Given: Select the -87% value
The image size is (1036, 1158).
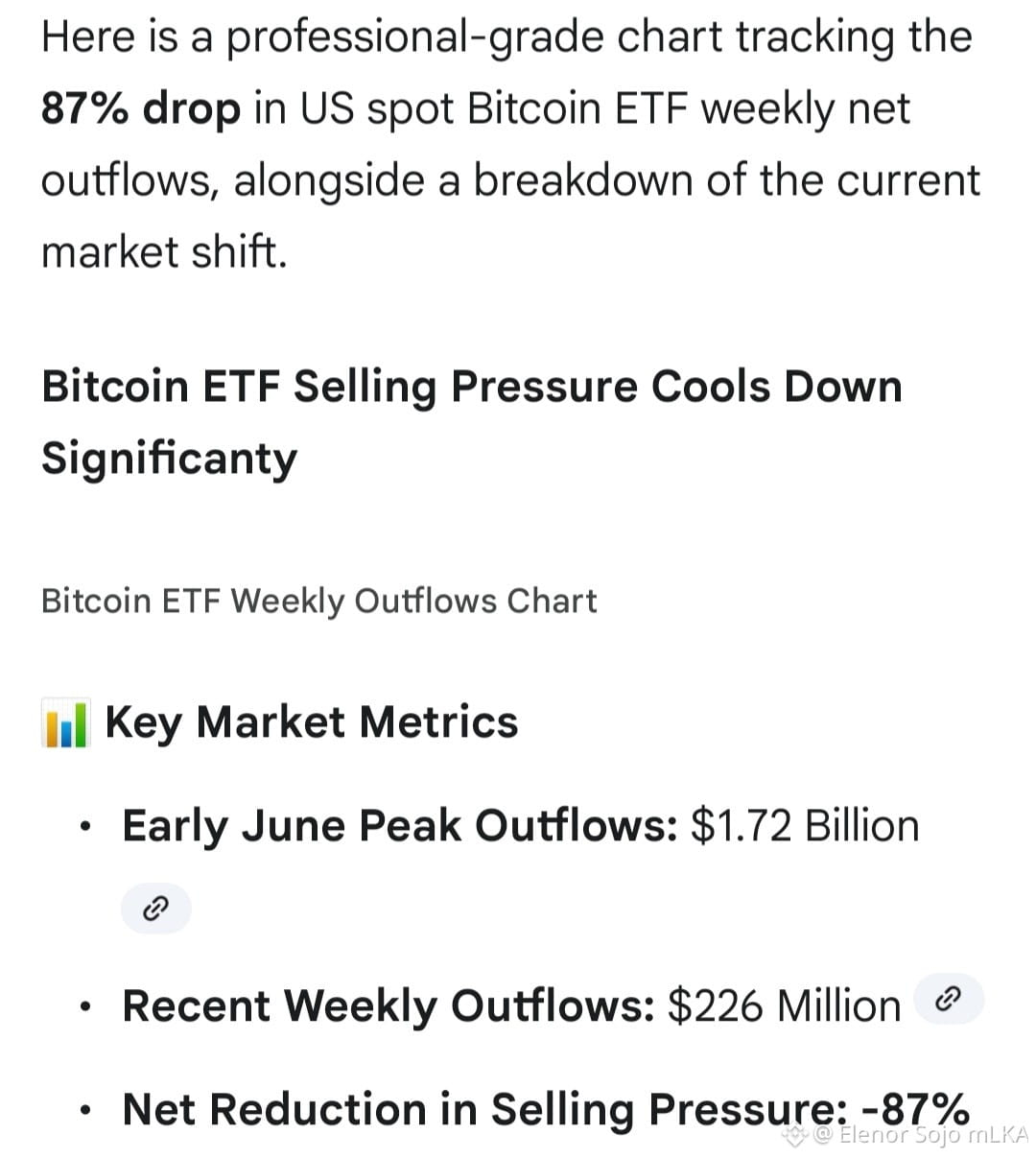Looking at the screenshot, I should point(915,1108).
